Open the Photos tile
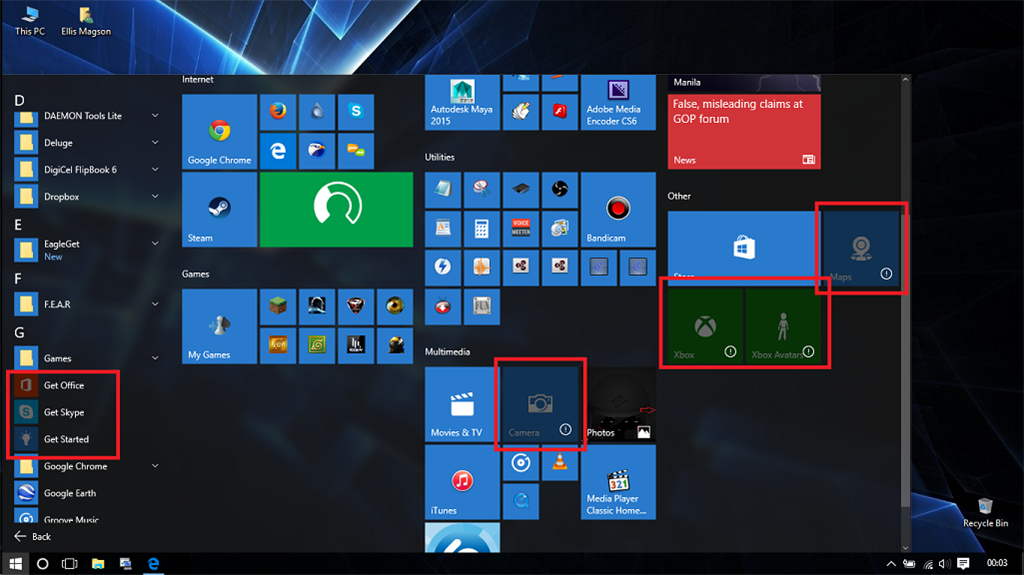This screenshot has height=575, width=1024. point(618,404)
